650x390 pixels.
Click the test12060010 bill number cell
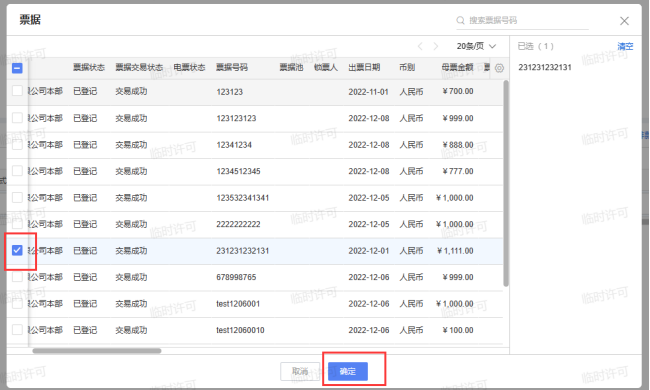(x=240, y=330)
